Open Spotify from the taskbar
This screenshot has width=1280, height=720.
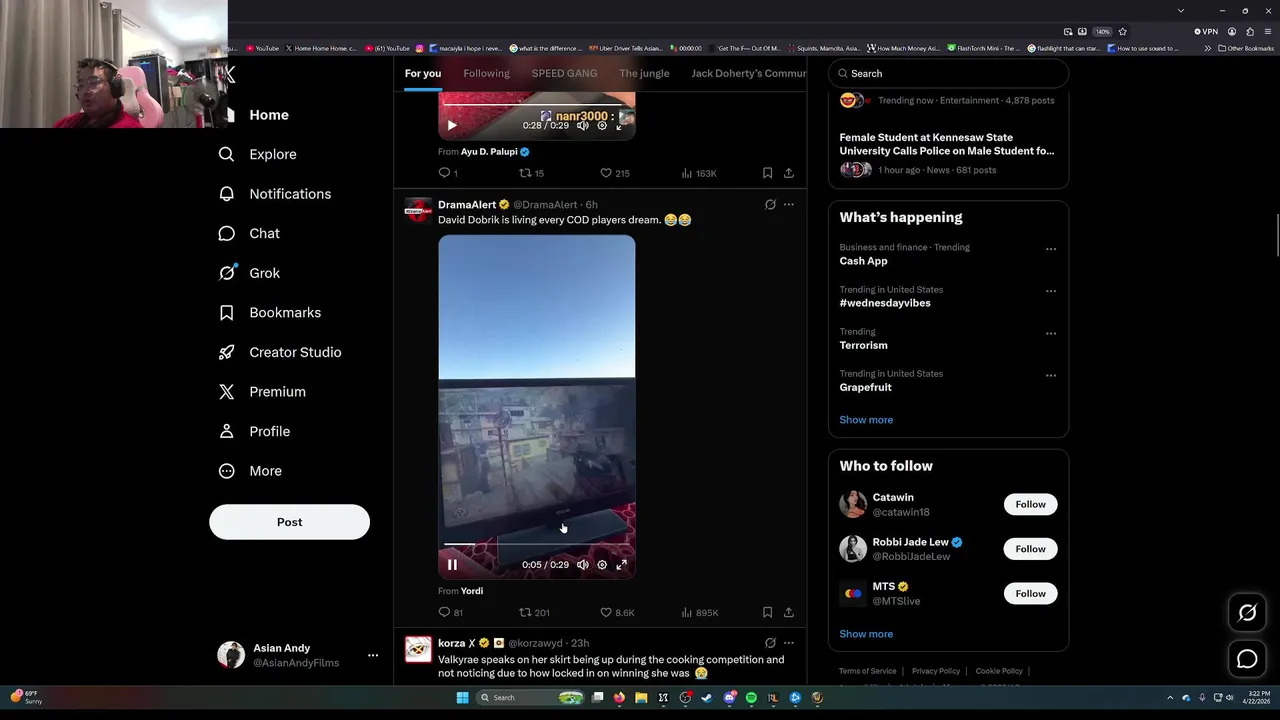tap(751, 698)
